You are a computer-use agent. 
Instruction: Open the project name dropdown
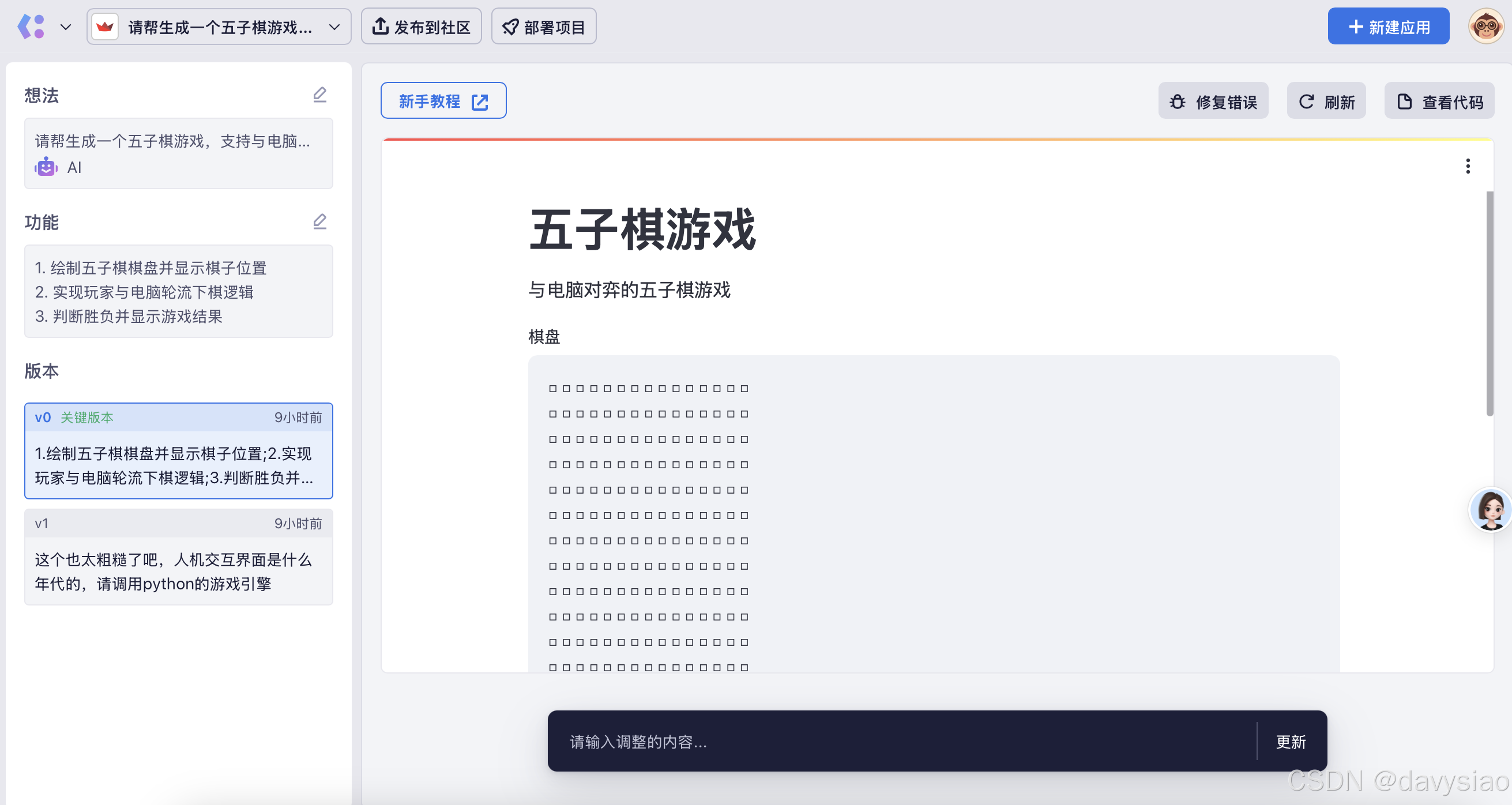334,27
